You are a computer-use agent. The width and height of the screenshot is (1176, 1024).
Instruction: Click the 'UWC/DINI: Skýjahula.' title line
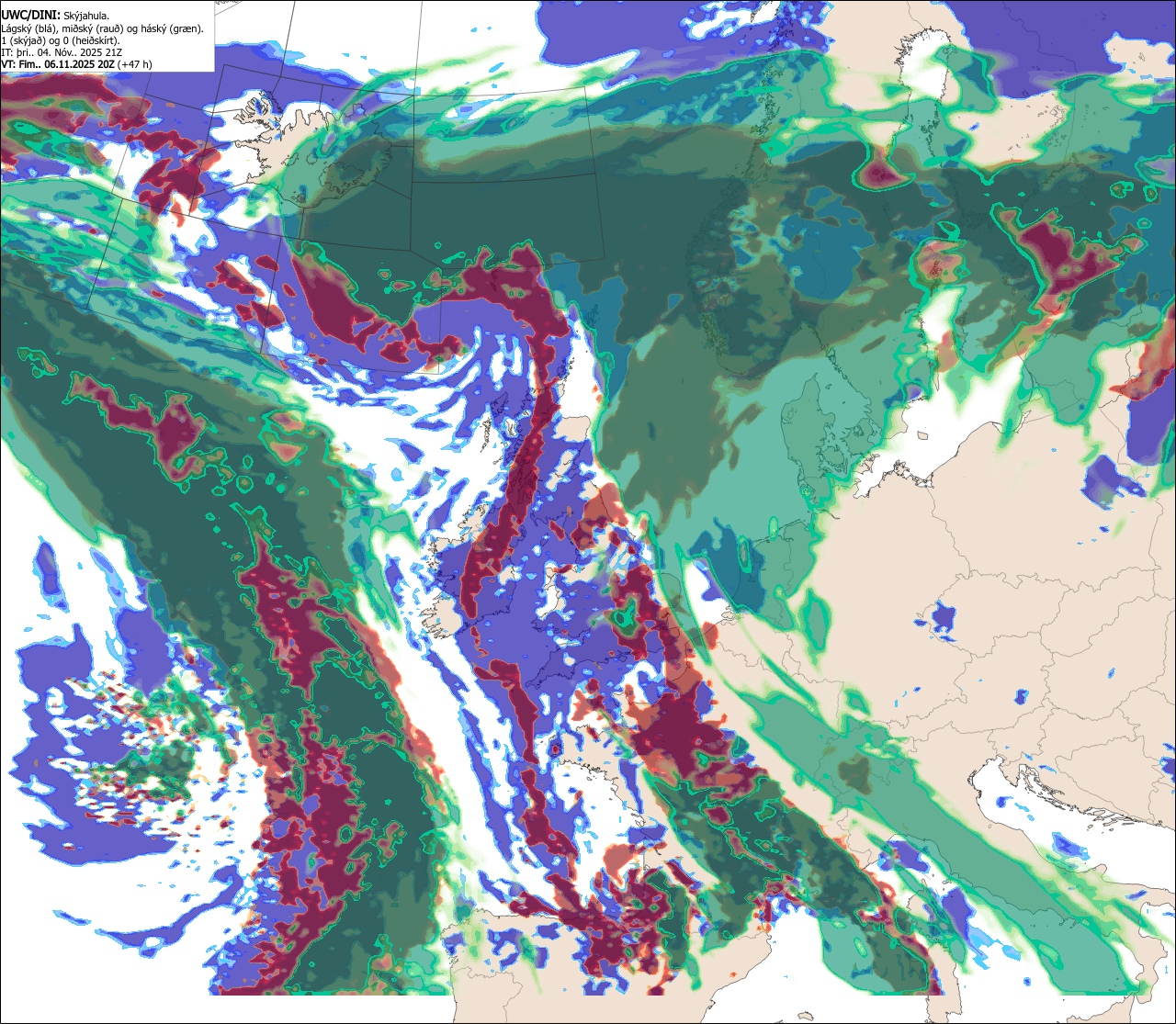[55, 15]
